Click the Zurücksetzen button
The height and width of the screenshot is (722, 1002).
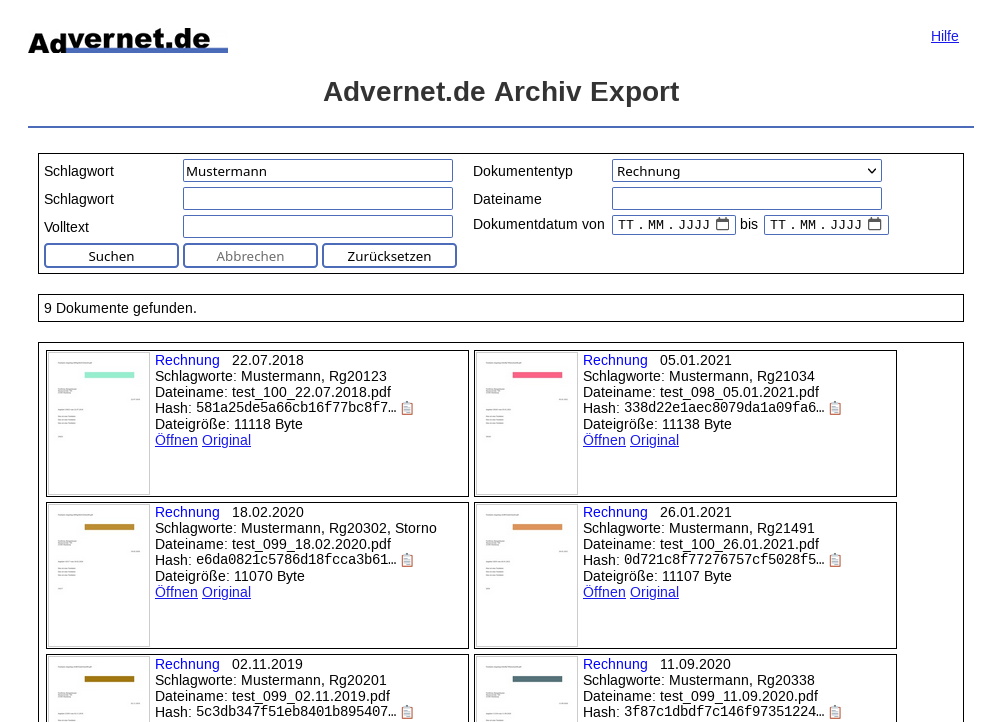pos(389,256)
